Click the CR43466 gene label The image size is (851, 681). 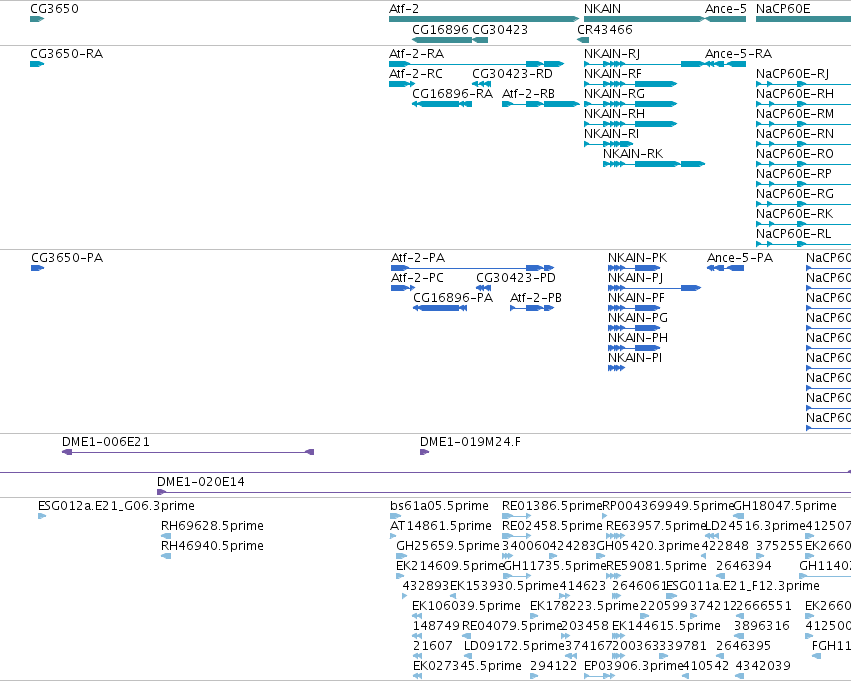(605, 29)
